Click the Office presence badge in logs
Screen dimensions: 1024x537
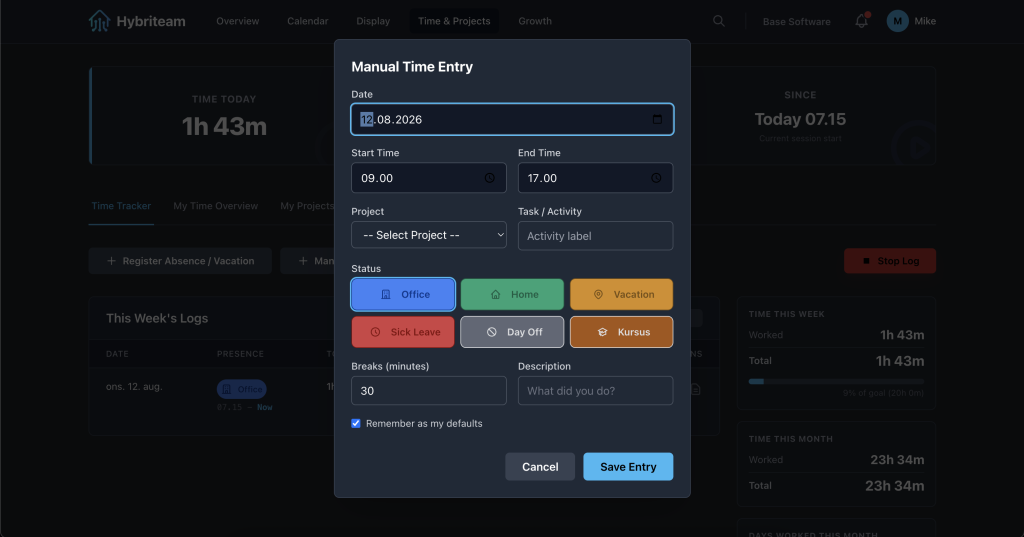[242, 389]
